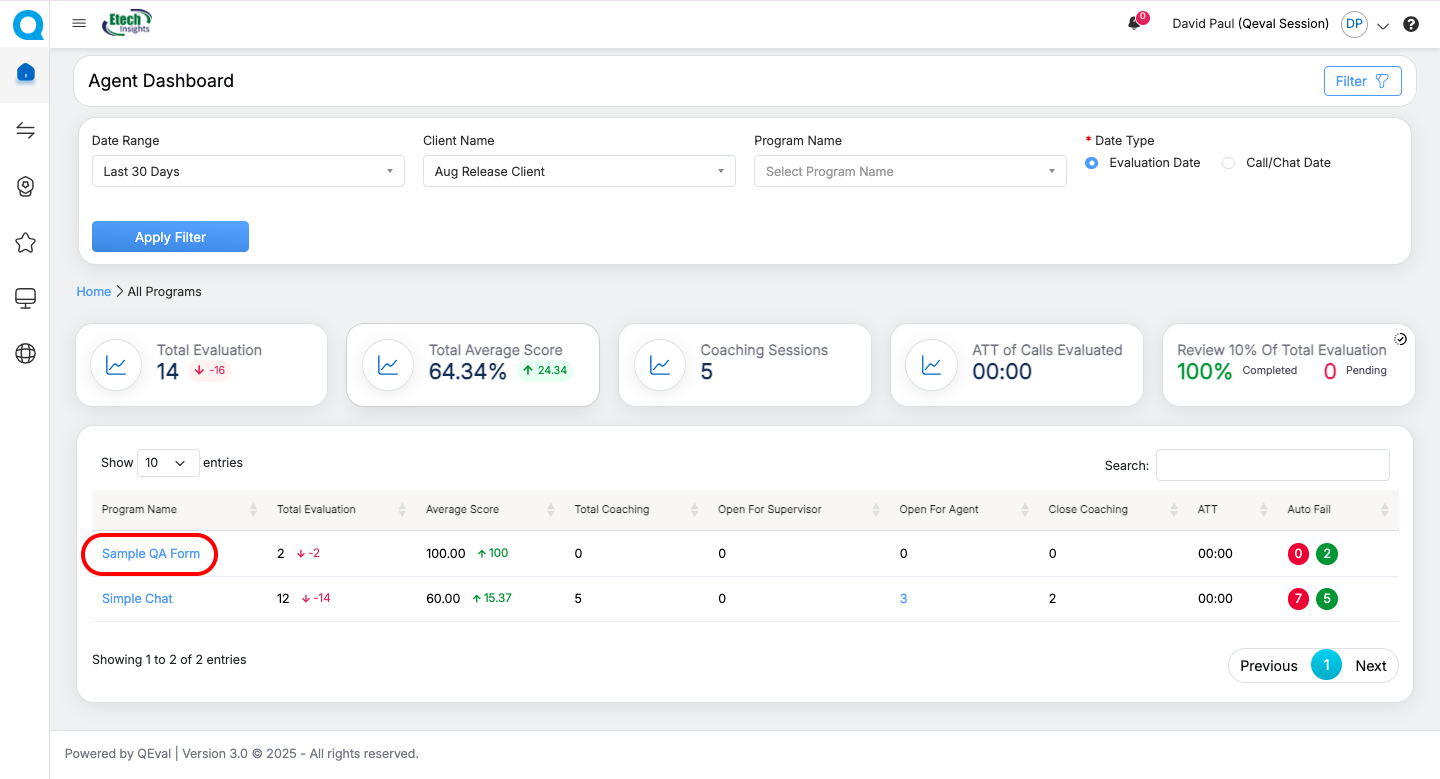Open the Date Range dropdown
The width and height of the screenshot is (1440, 779).
tap(248, 171)
